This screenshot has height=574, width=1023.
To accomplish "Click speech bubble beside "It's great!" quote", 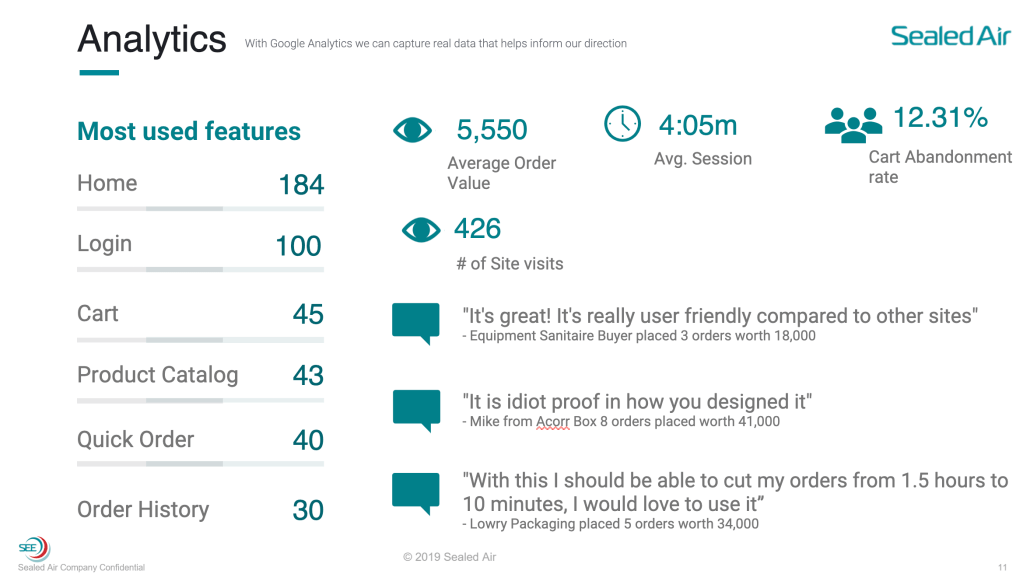I will (x=416, y=322).
